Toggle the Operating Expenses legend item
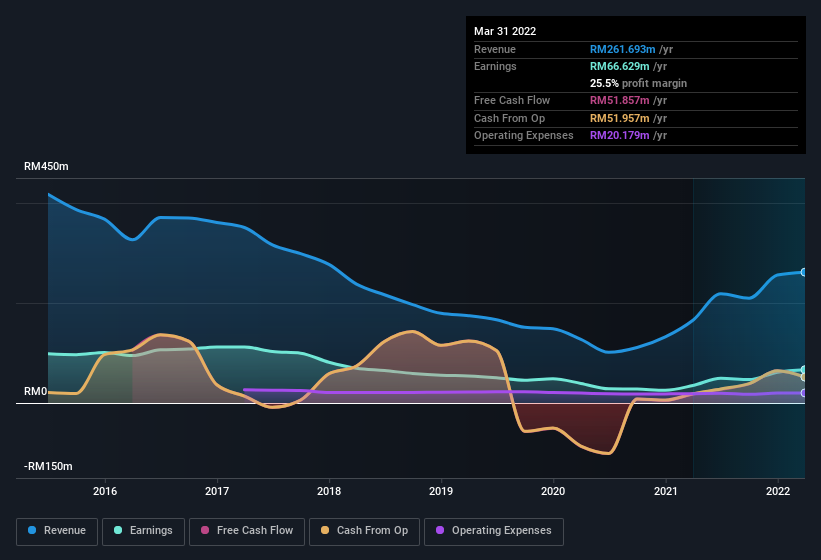Viewport: 821px width, 560px height. click(493, 530)
